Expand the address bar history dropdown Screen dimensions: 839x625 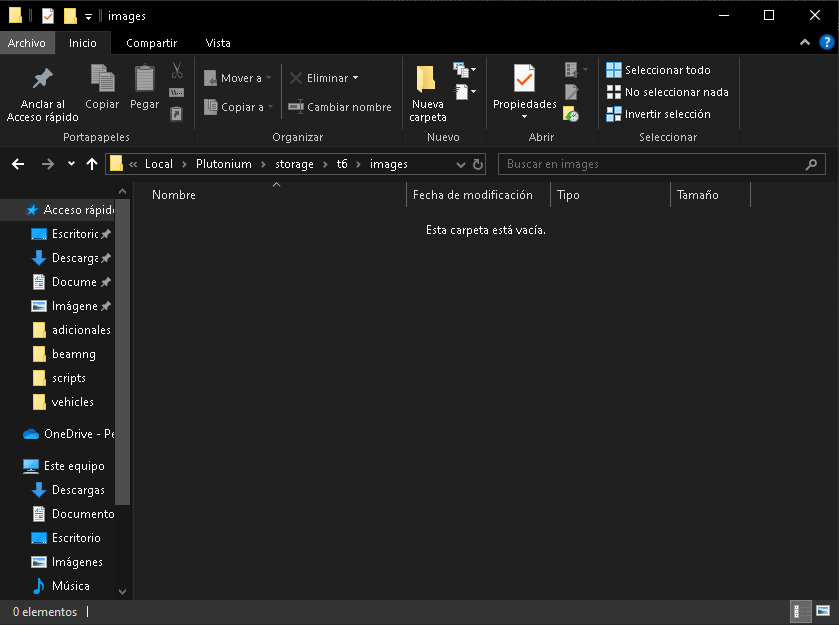tap(460, 164)
